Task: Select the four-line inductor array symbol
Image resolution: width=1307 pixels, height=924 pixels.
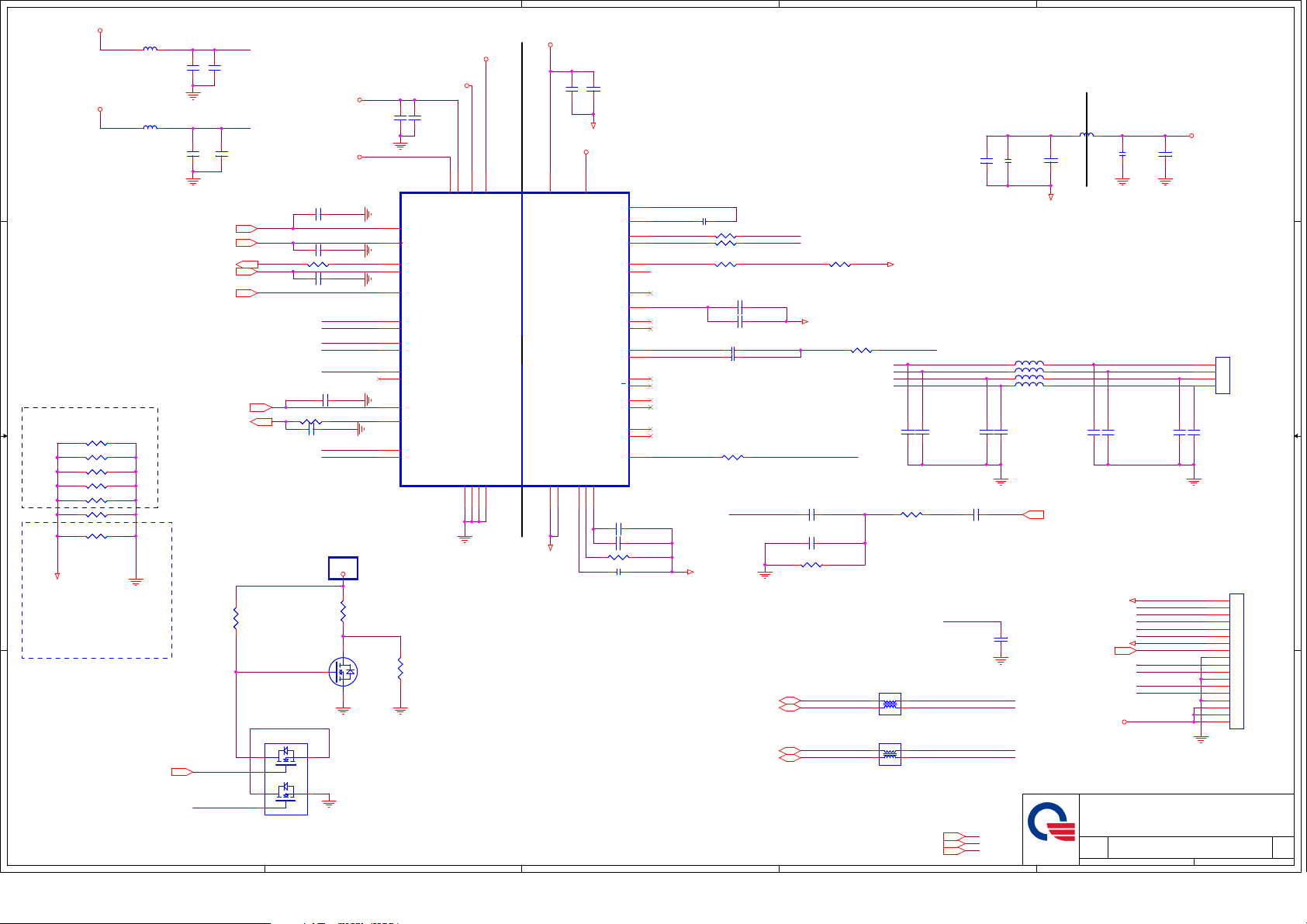Action: (x=1029, y=373)
